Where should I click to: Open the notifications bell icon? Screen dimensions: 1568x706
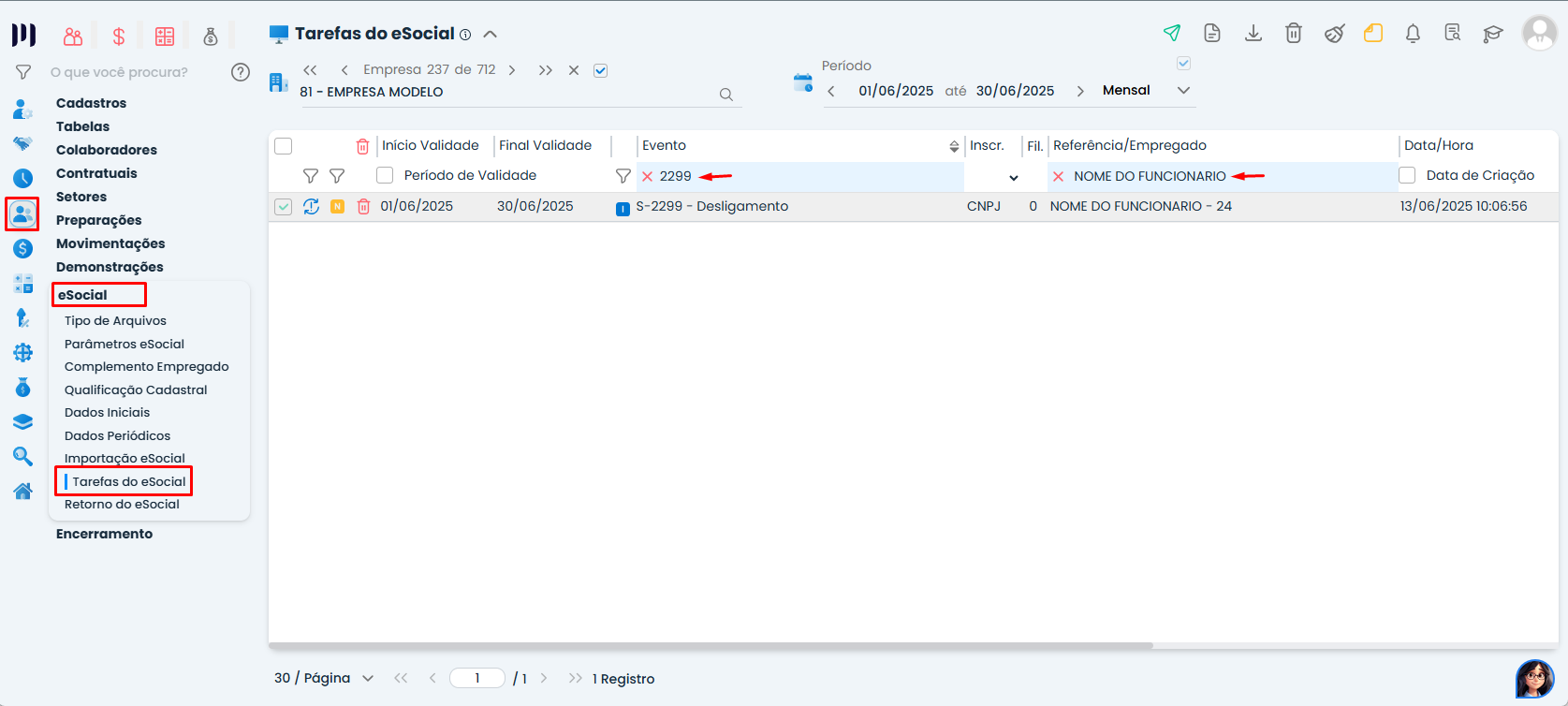pyautogui.click(x=1413, y=34)
